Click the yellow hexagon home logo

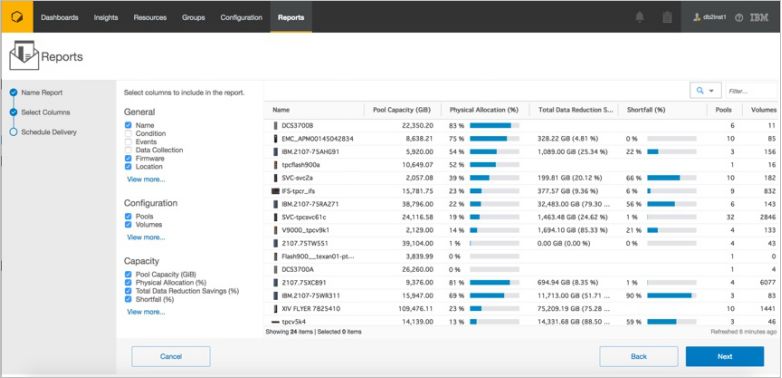pos(17,17)
